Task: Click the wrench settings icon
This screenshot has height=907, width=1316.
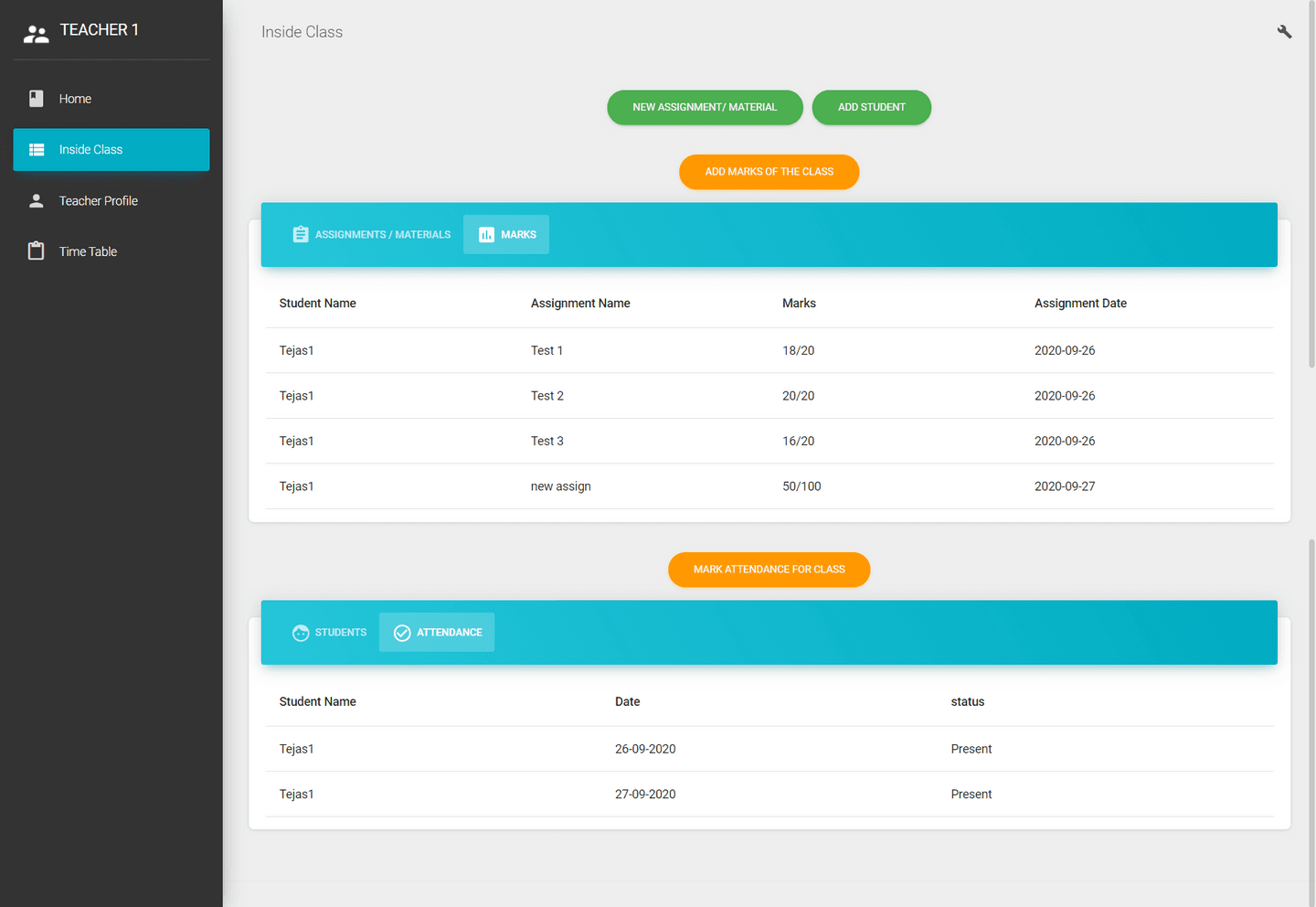Action: point(1284,32)
